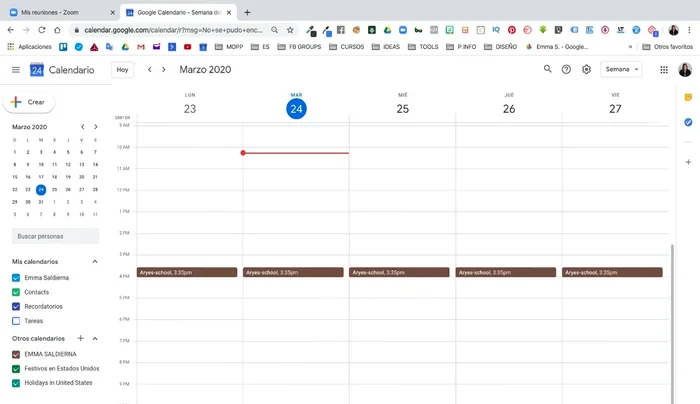Click the search magnifier icon
This screenshot has height=404, width=700.
tap(547, 70)
